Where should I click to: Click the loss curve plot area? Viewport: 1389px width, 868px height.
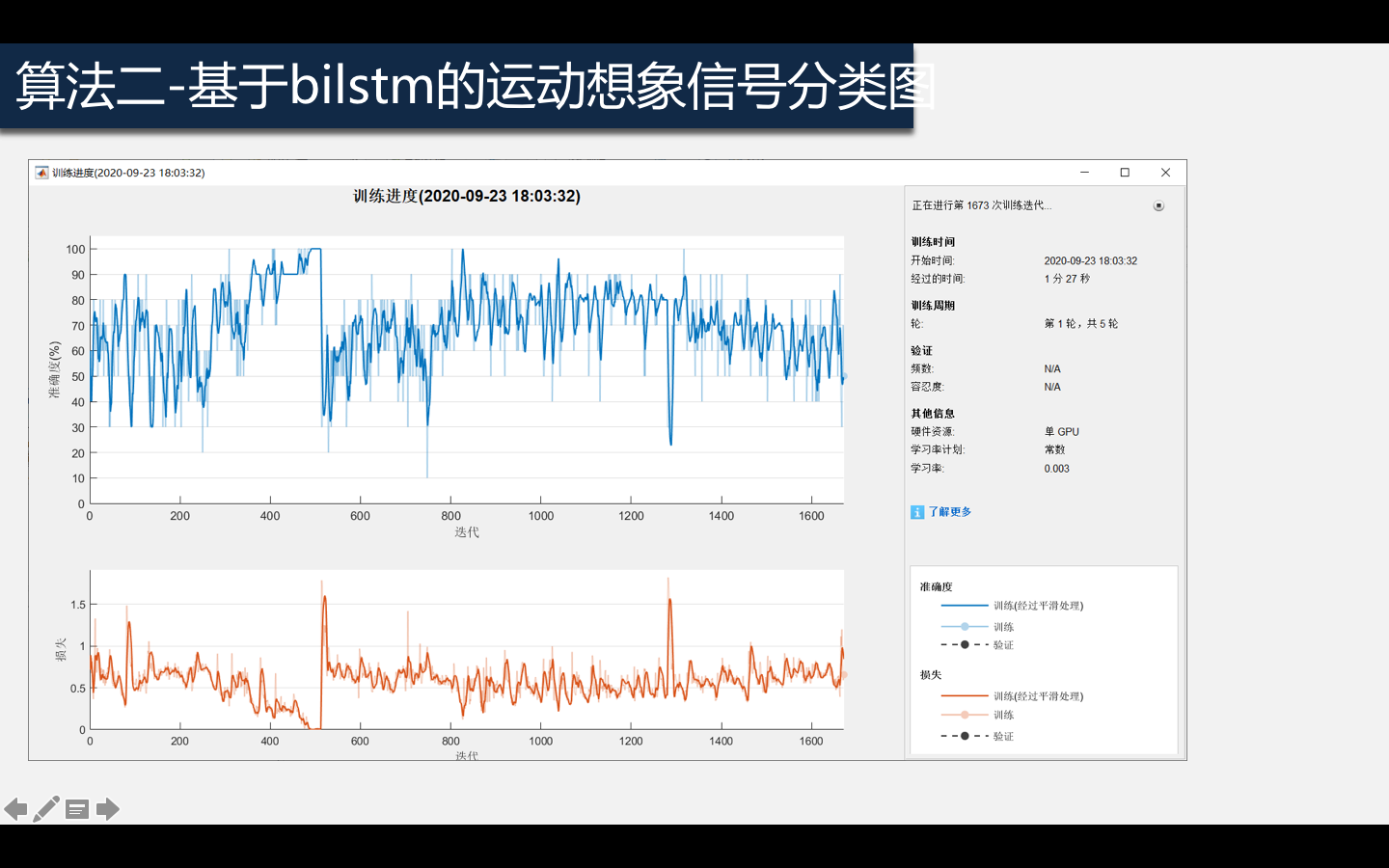pos(467,649)
